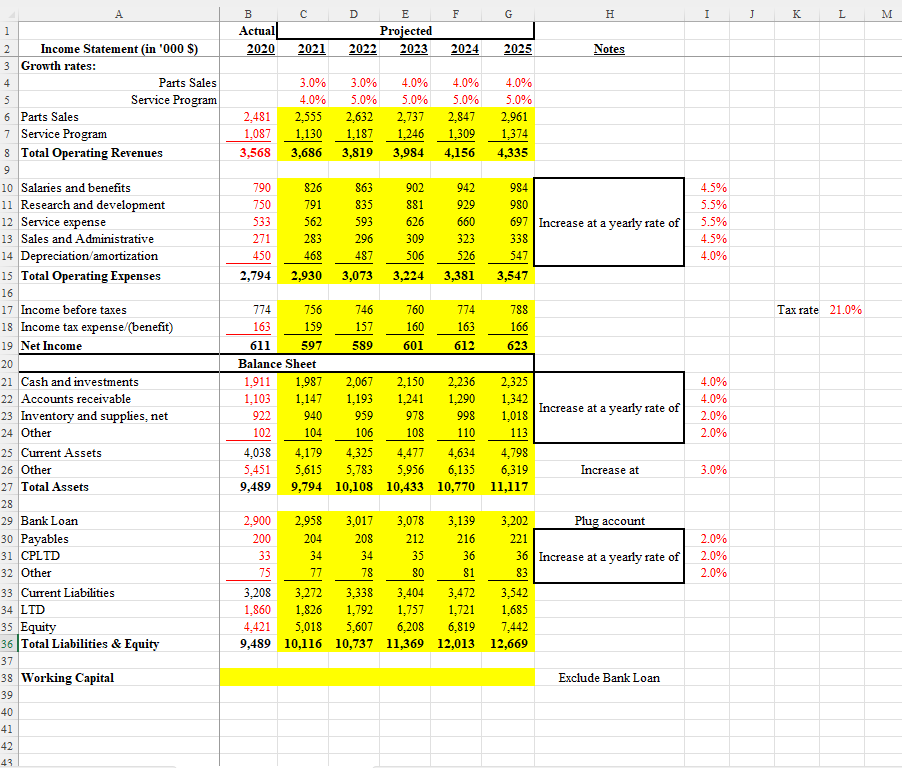Select Total Liabilities & Equity 2025 value 12,669

tap(509, 644)
